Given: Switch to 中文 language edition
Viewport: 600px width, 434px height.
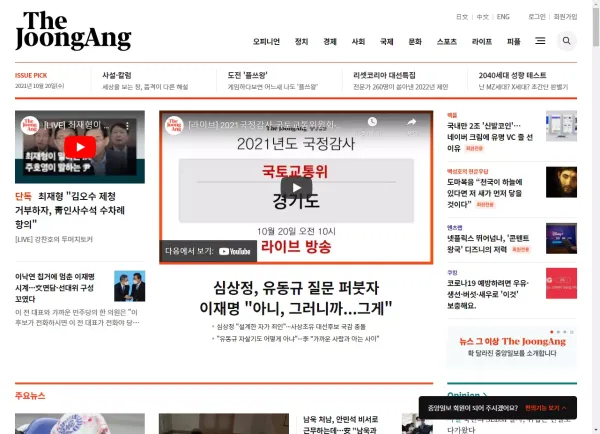Looking at the screenshot, I should 483,17.
